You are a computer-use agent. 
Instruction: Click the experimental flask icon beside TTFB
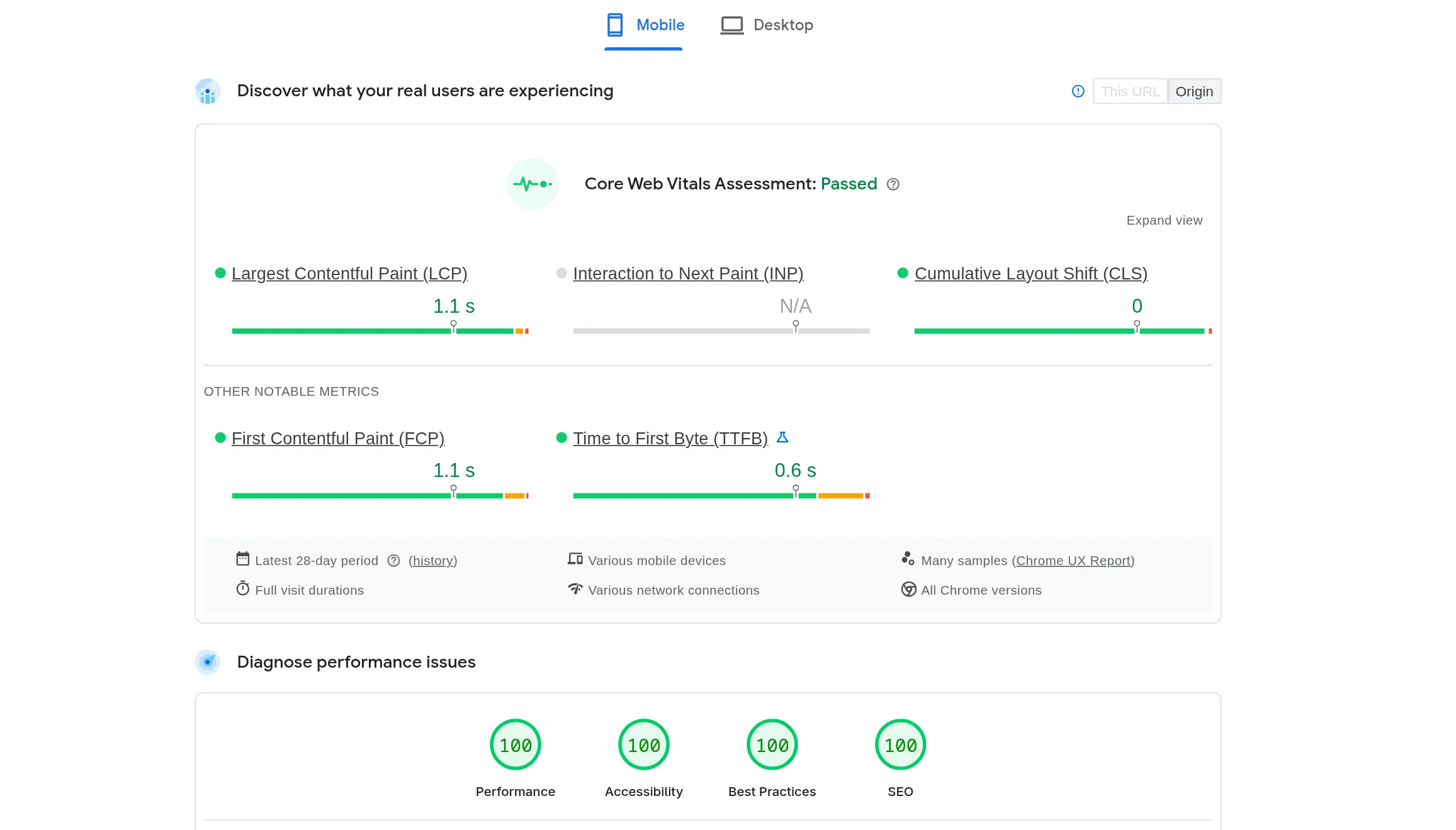pyautogui.click(x=782, y=437)
